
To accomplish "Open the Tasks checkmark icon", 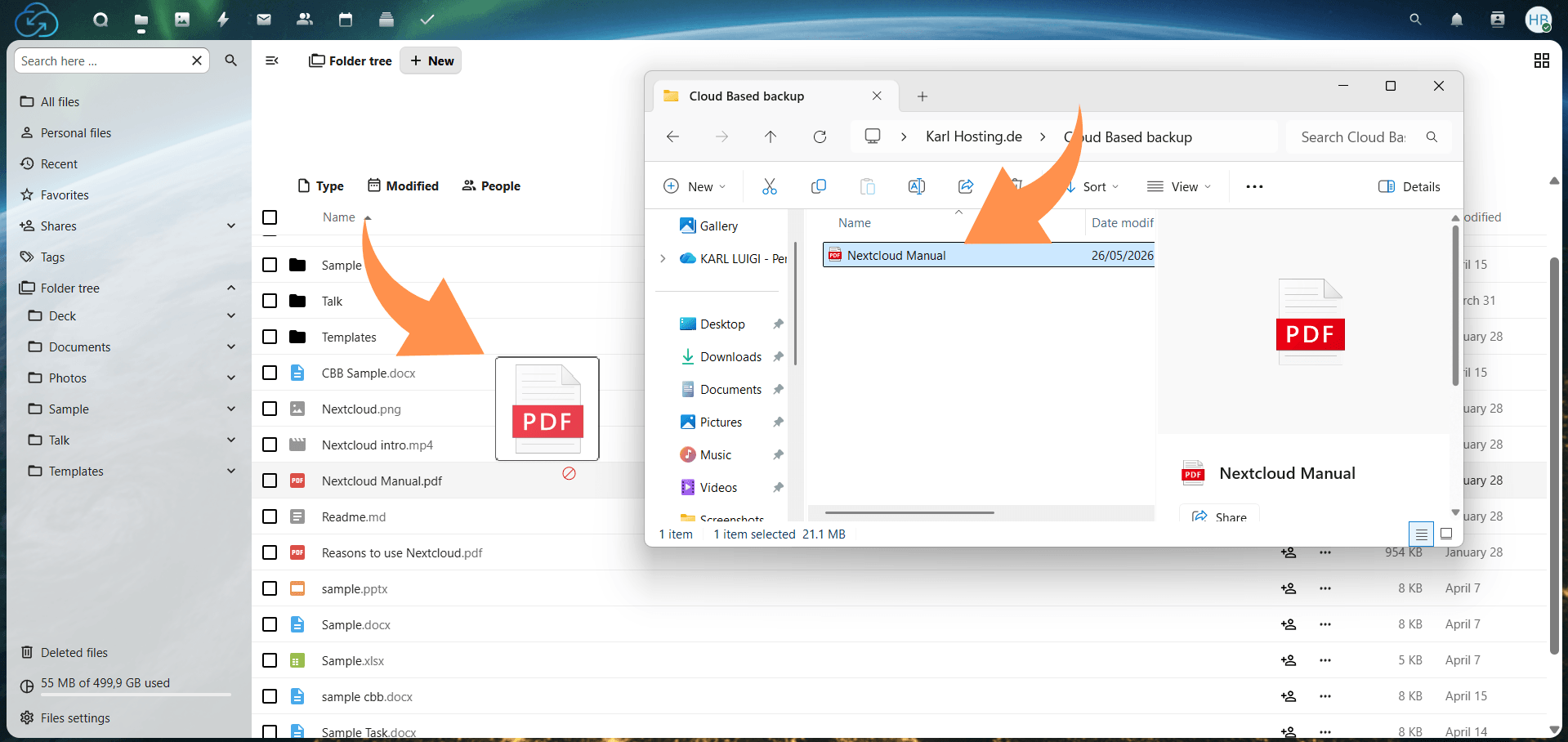I will 427,20.
